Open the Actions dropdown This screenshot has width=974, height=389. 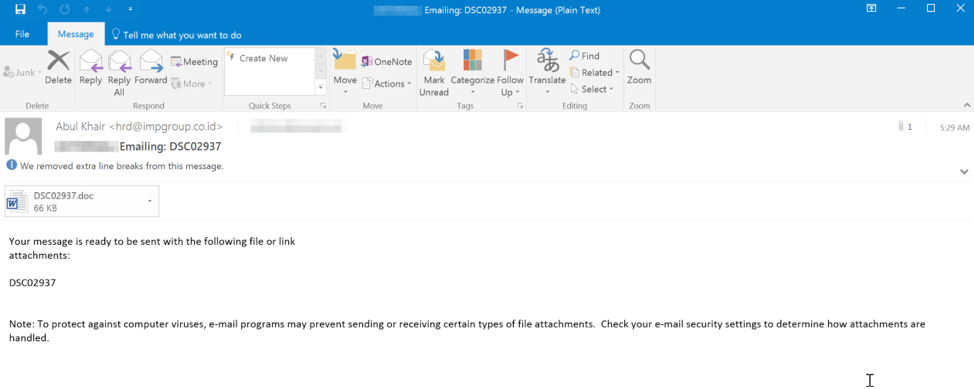(x=386, y=83)
